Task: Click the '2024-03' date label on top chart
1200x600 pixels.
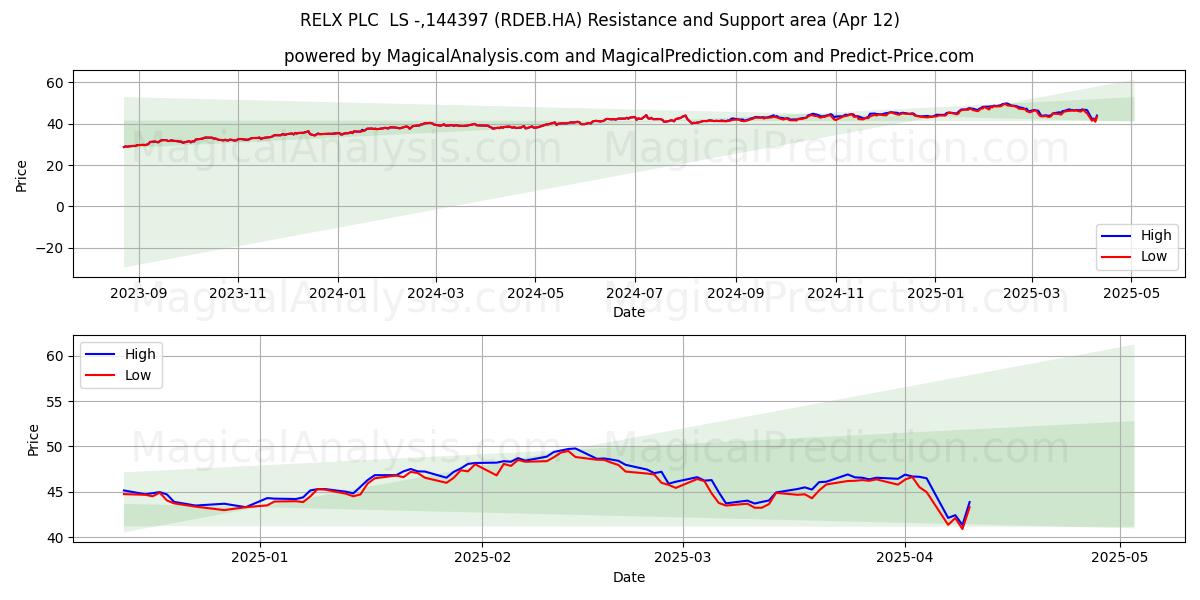Action: click(x=436, y=292)
